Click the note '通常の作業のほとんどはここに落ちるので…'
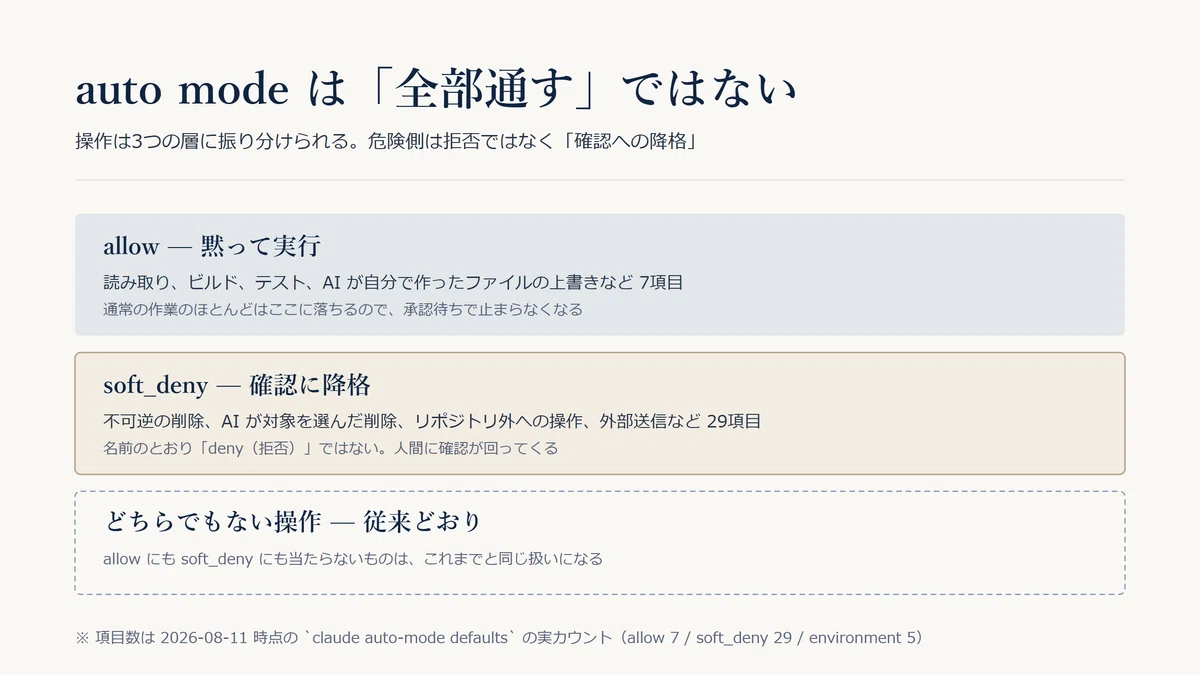This screenshot has height=675, width=1200. coord(343,309)
